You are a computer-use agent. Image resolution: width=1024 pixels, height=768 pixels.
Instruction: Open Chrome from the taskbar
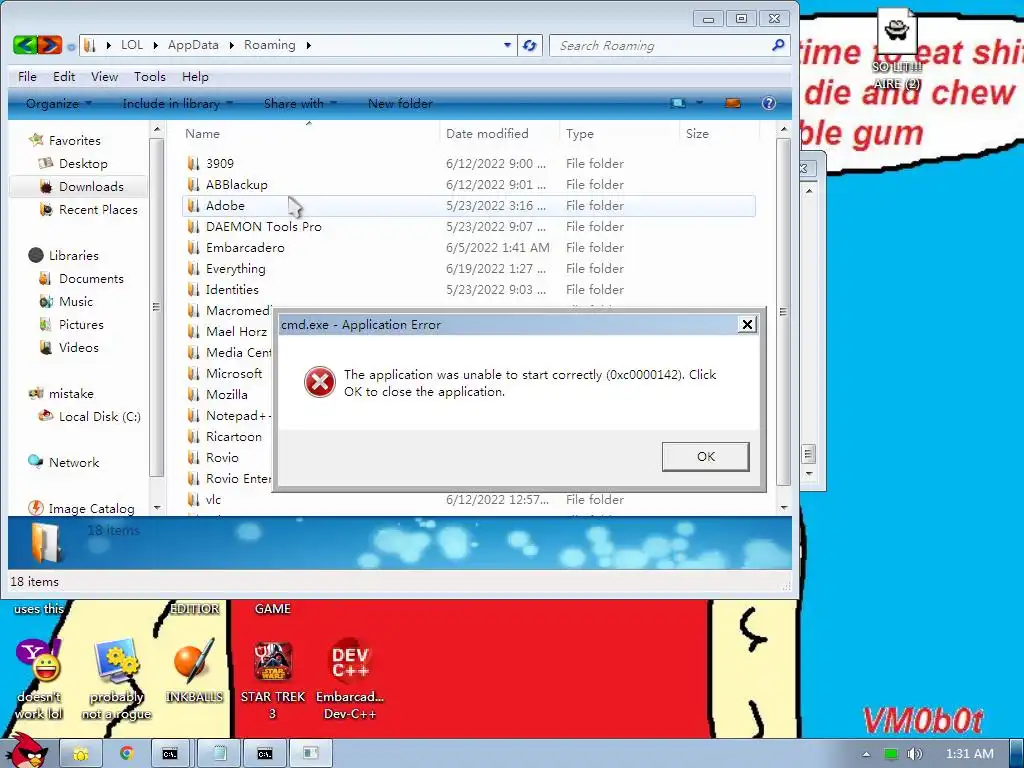point(126,754)
